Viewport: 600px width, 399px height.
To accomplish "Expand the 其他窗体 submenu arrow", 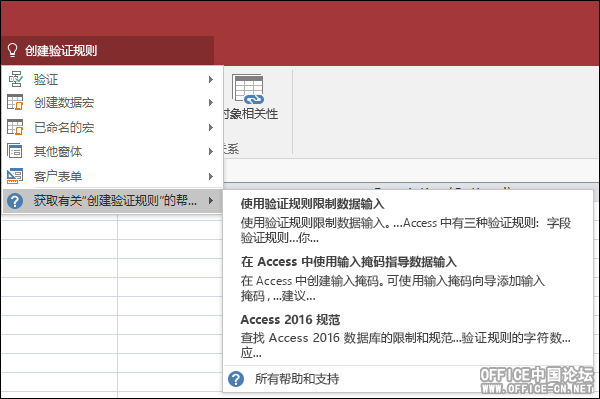I will [210, 151].
